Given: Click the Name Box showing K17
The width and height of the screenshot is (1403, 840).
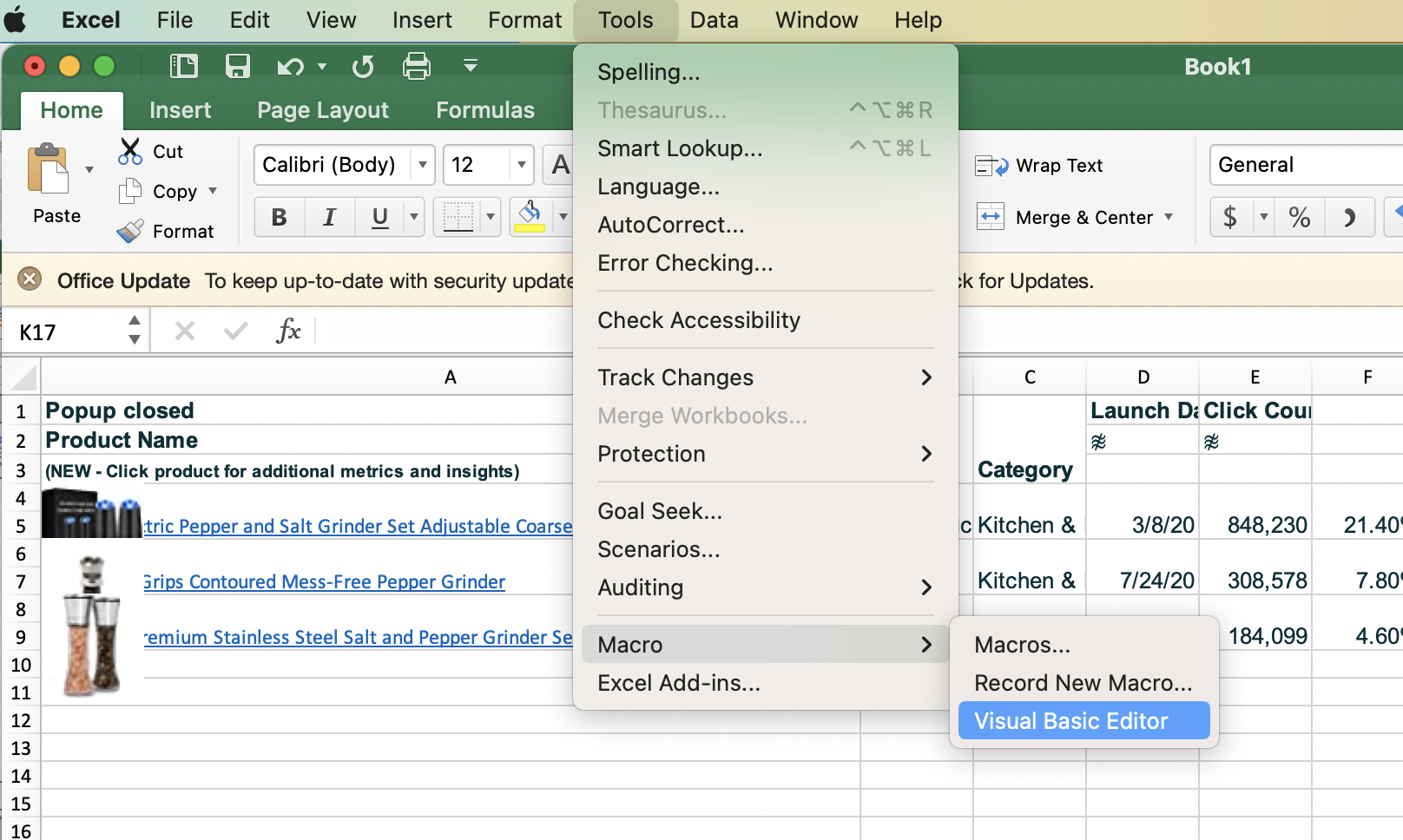Looking at the screenshot, I should [66, 332].
